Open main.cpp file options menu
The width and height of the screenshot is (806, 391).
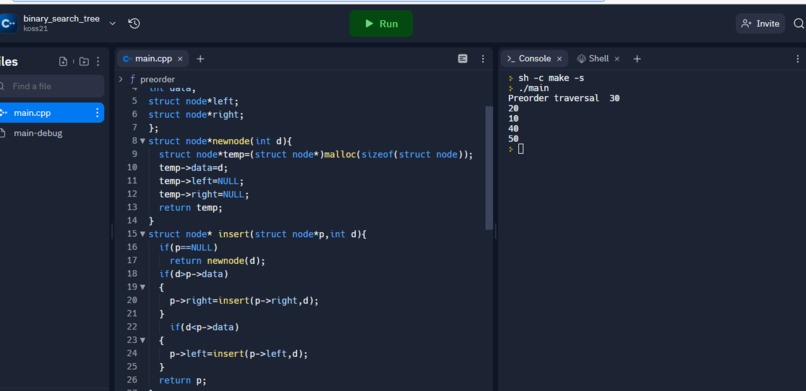(x=97, y=113)
